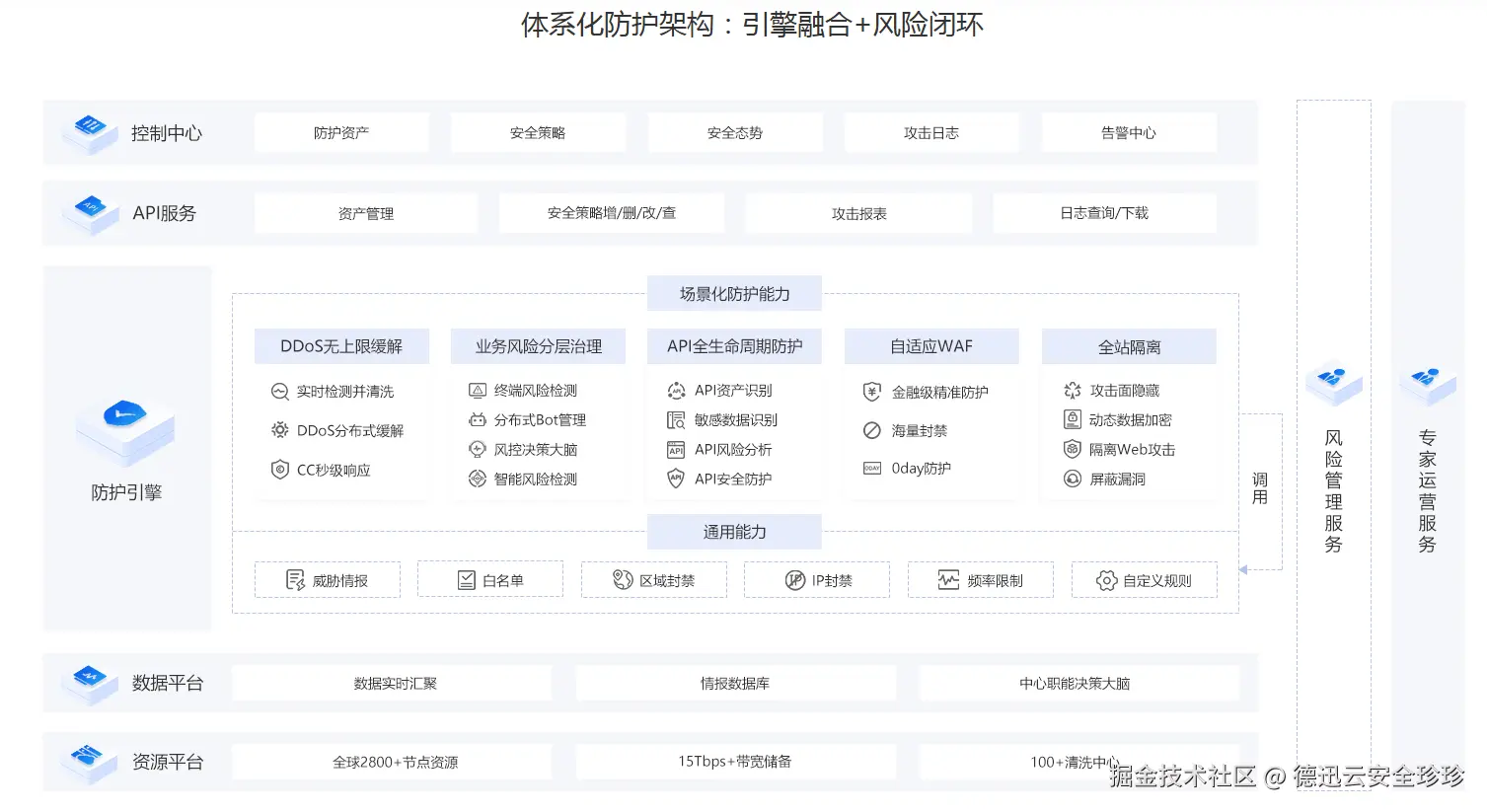Click the IP封禁 icon
This screenshot has height=812, width=1487.
(x=795, y=580)
